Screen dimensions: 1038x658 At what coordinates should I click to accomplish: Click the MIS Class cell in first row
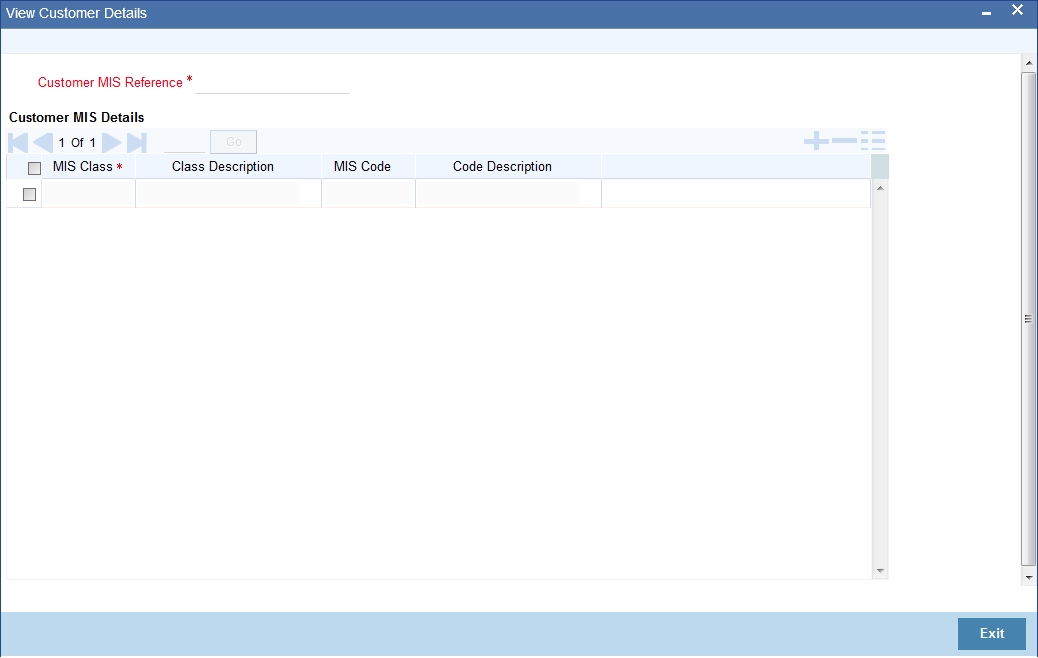point(88,193)
